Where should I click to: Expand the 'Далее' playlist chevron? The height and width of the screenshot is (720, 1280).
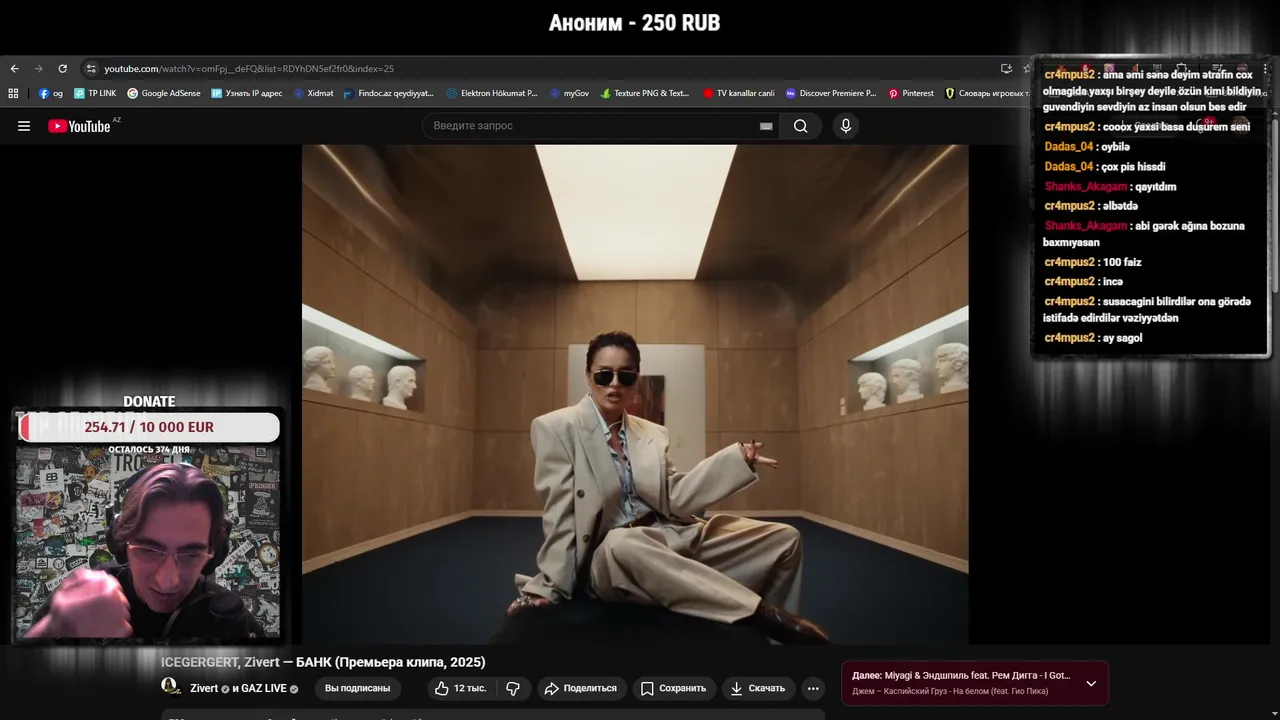[x=1091, y=684]
